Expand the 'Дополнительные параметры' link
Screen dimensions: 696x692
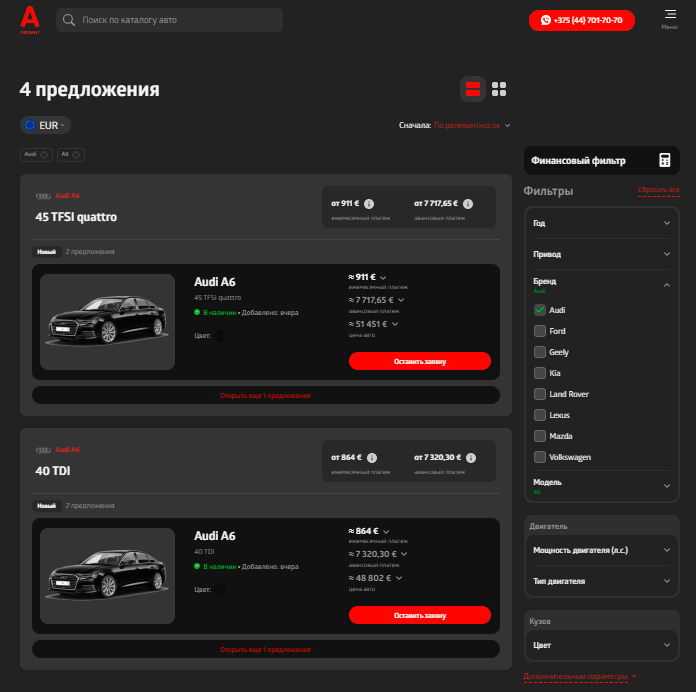click(x=580, y=676)
